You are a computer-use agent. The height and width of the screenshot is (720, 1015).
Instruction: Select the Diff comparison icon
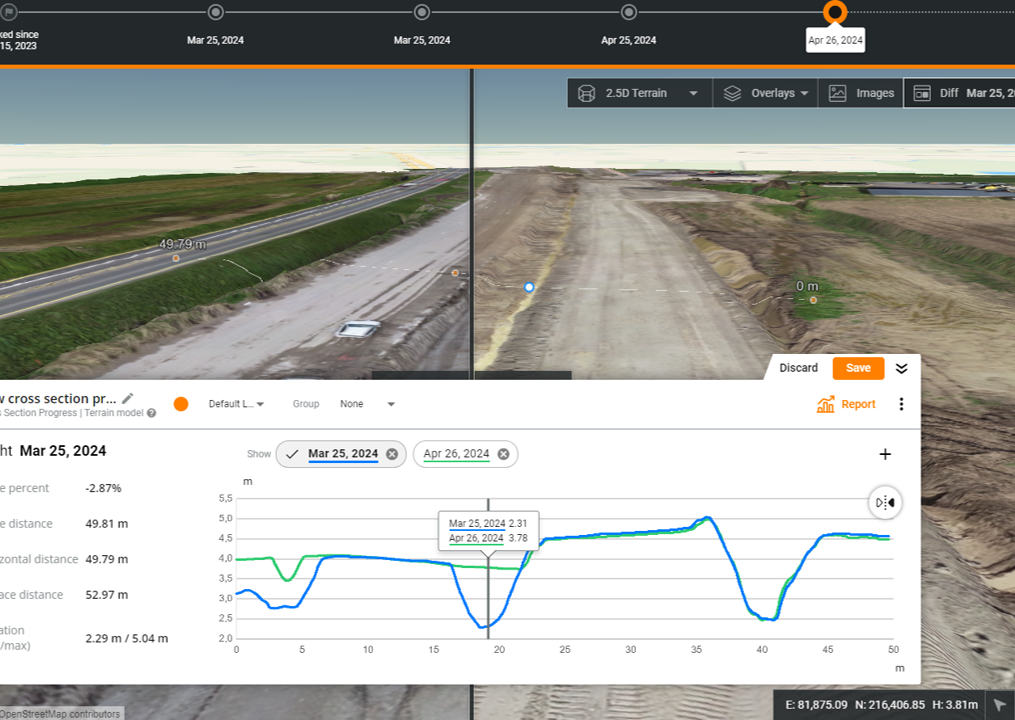[x=920, y=92]
